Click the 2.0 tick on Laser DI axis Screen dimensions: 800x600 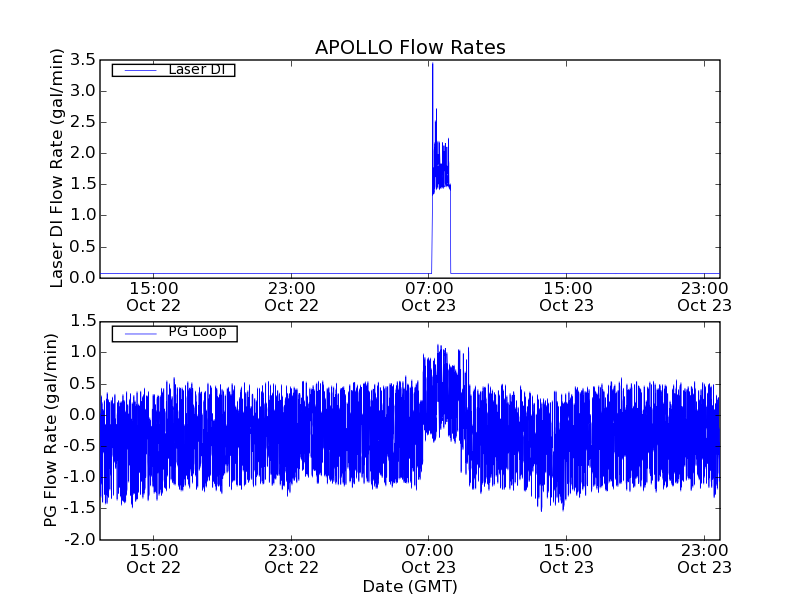pyautogui.click(x=83, y=153)
